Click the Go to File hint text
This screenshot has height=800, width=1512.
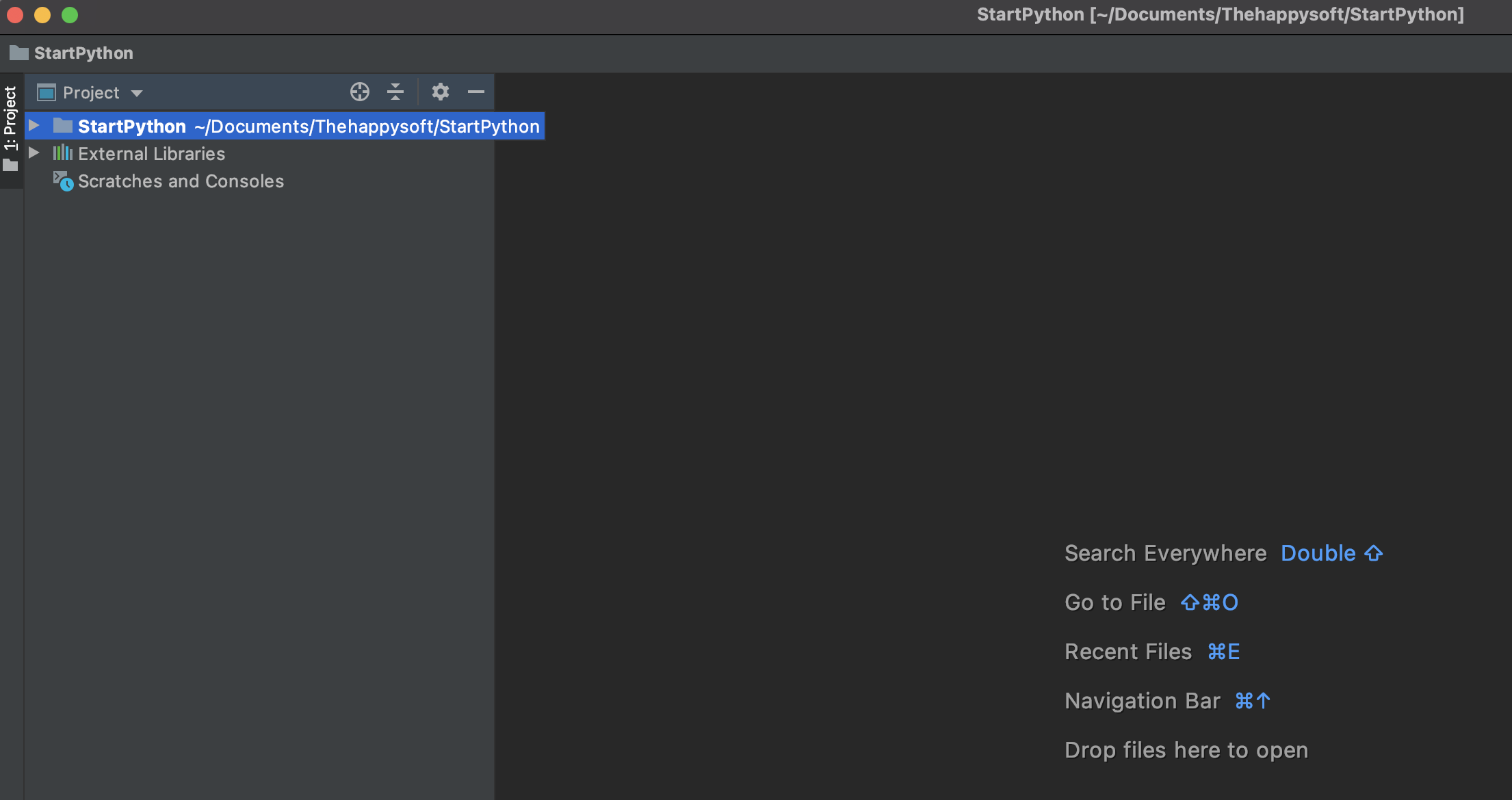pyautogui.click(x=1115, y=602)
